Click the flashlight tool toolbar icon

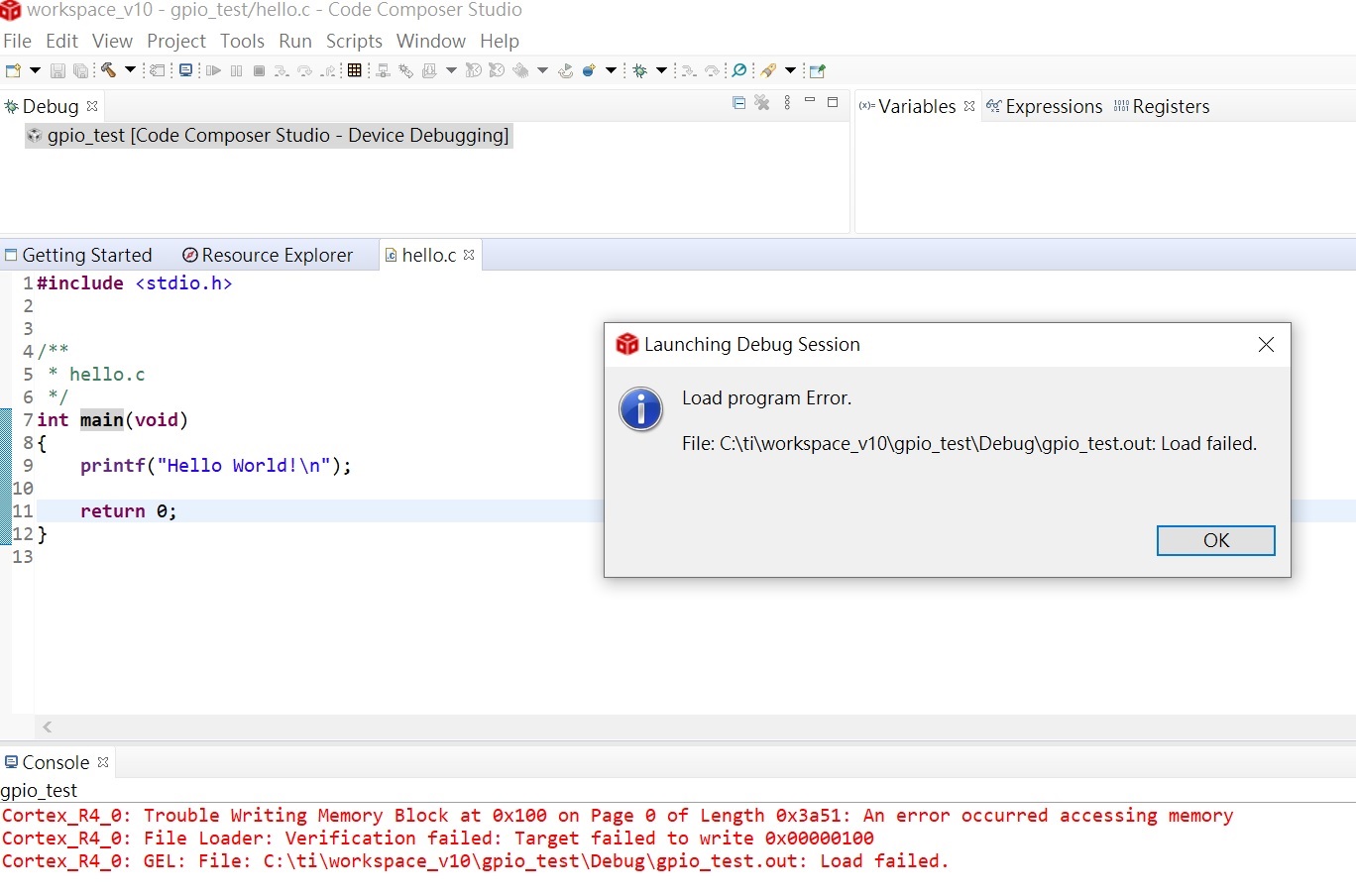[768, 70]
